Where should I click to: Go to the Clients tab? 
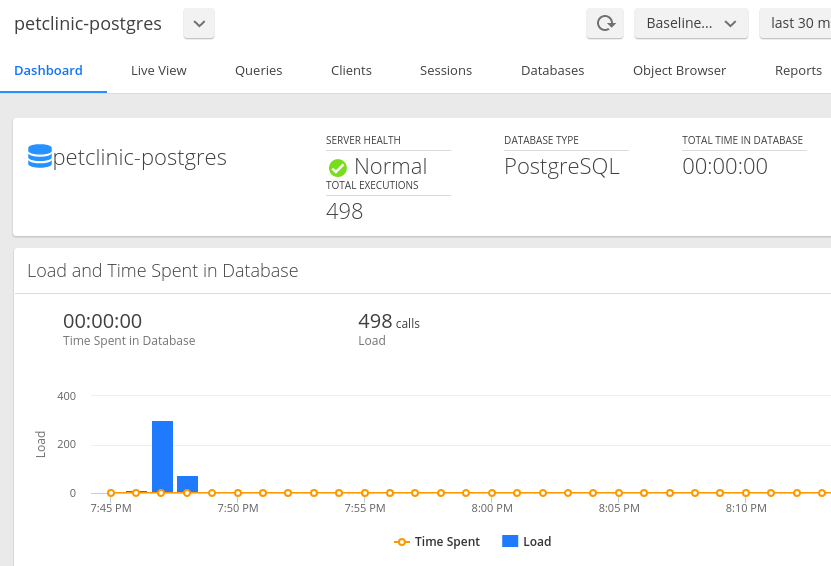pos(351,70)
